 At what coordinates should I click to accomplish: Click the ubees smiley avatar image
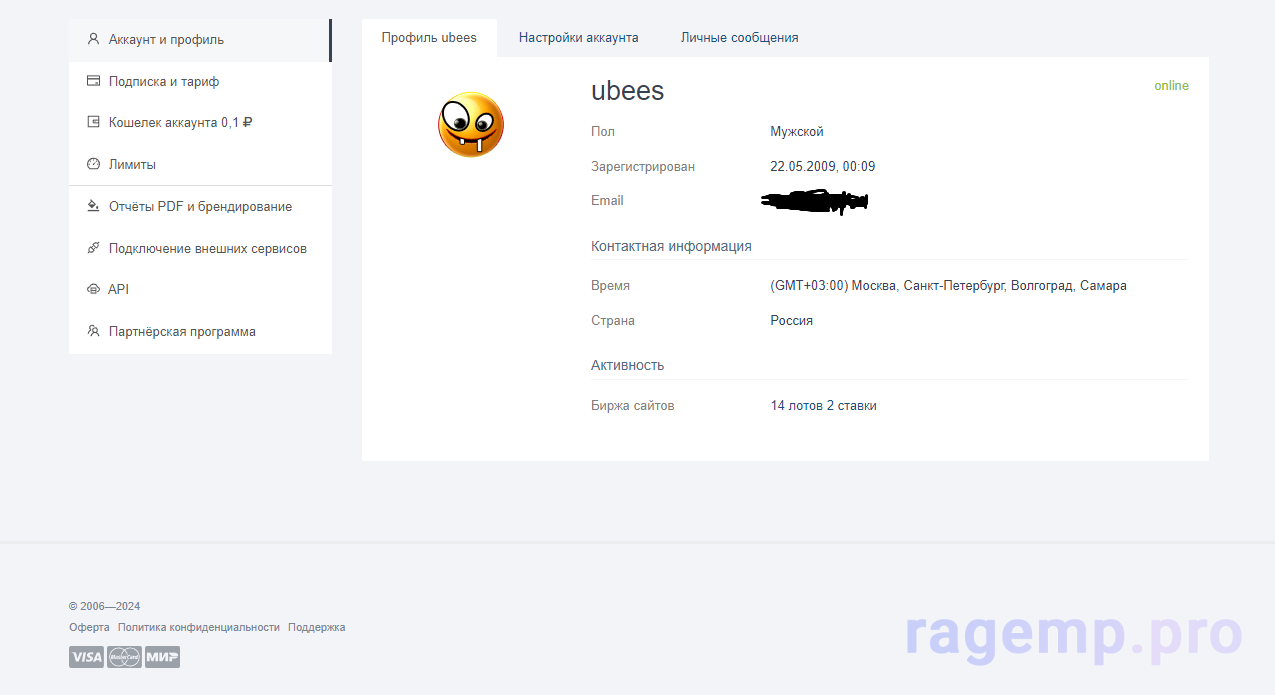(471, 125)
